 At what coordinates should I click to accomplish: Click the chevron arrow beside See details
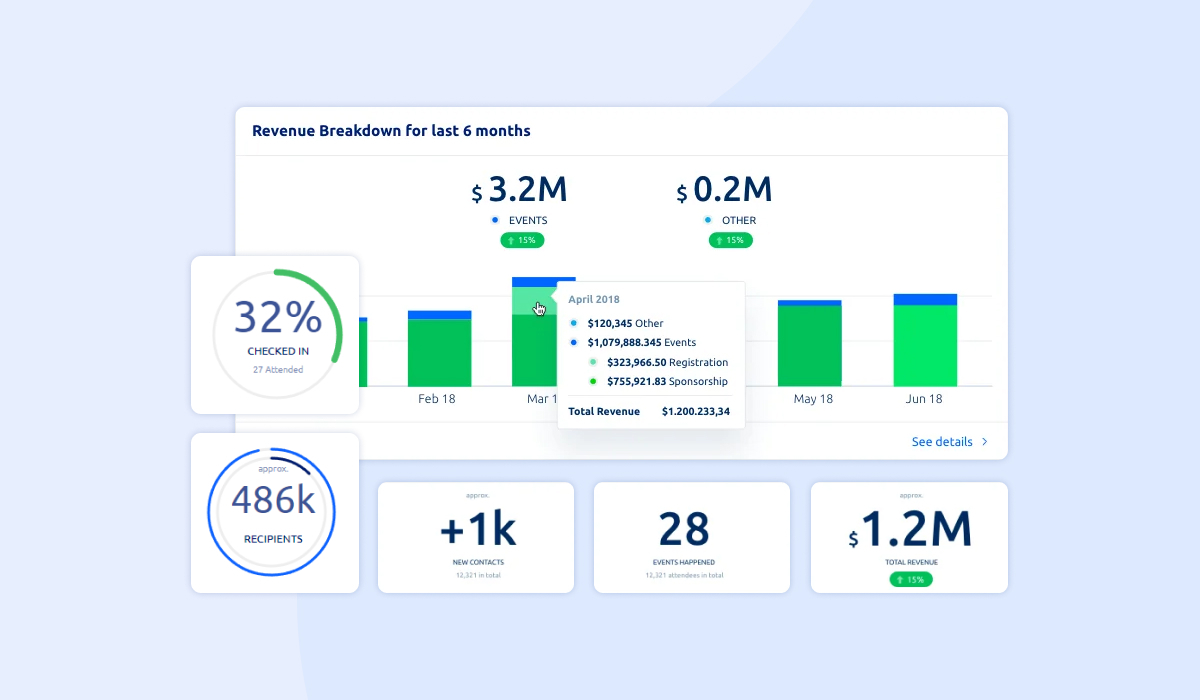coord(984,441)
